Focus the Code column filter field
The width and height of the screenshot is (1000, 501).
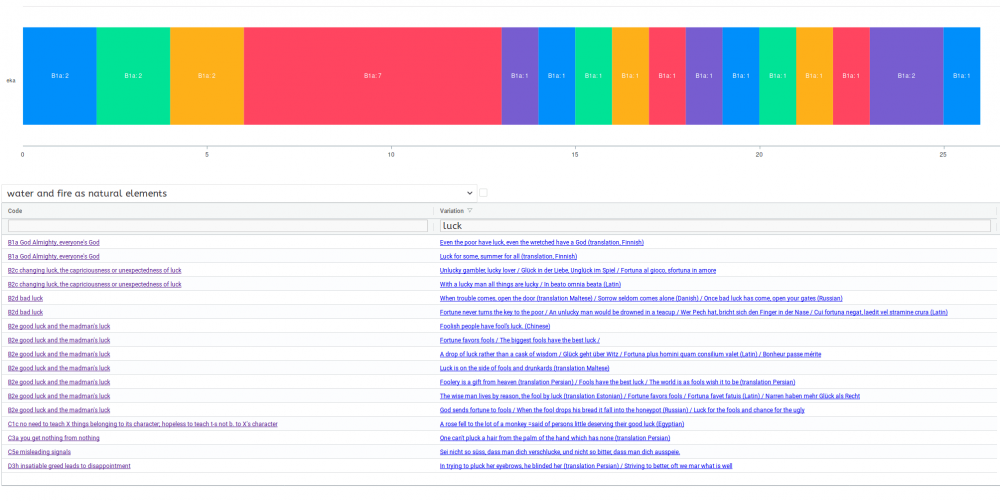click(x=218, y=226)
